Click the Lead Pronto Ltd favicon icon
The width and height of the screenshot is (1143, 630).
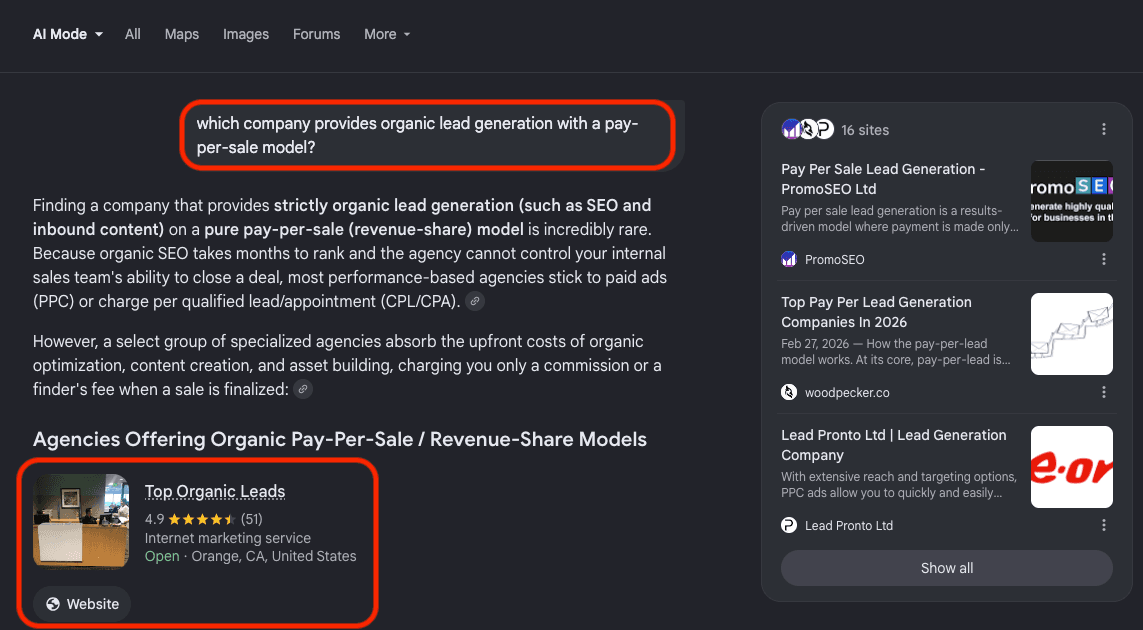coord(789,525)
